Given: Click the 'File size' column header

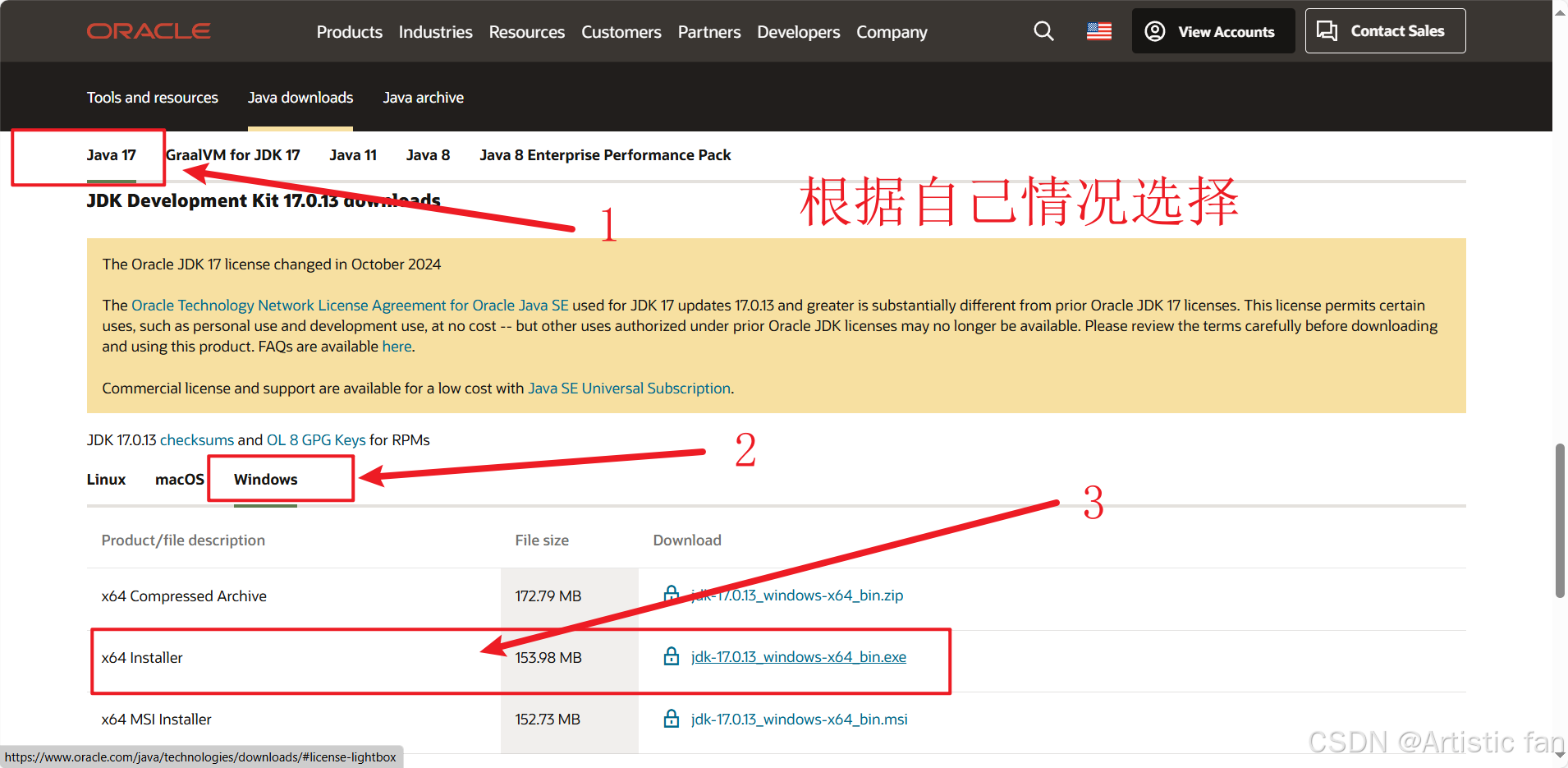Looking at the screenshot, I should 542,540.
